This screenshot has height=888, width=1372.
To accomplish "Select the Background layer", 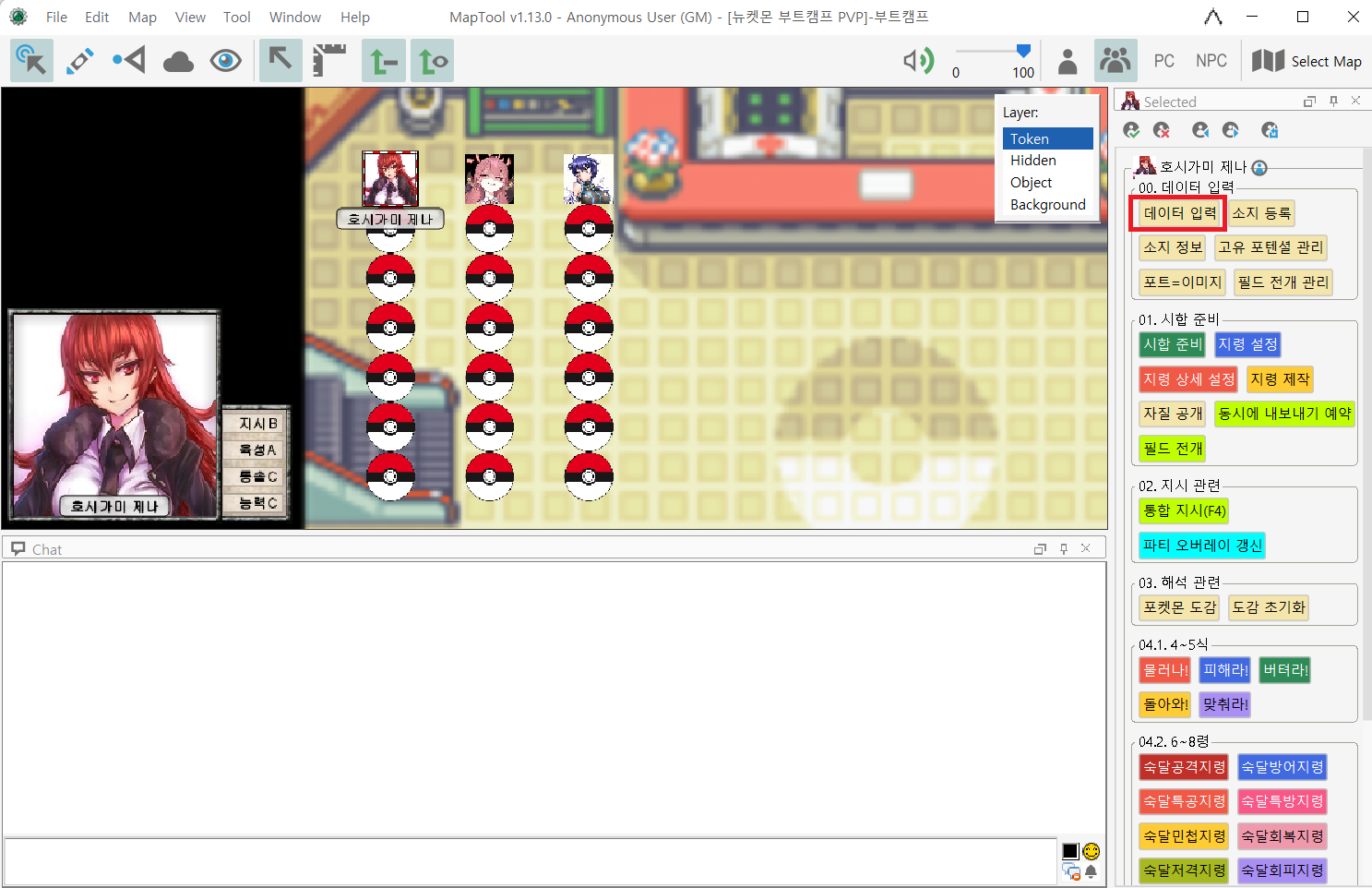I will [x=1047, y=205].
